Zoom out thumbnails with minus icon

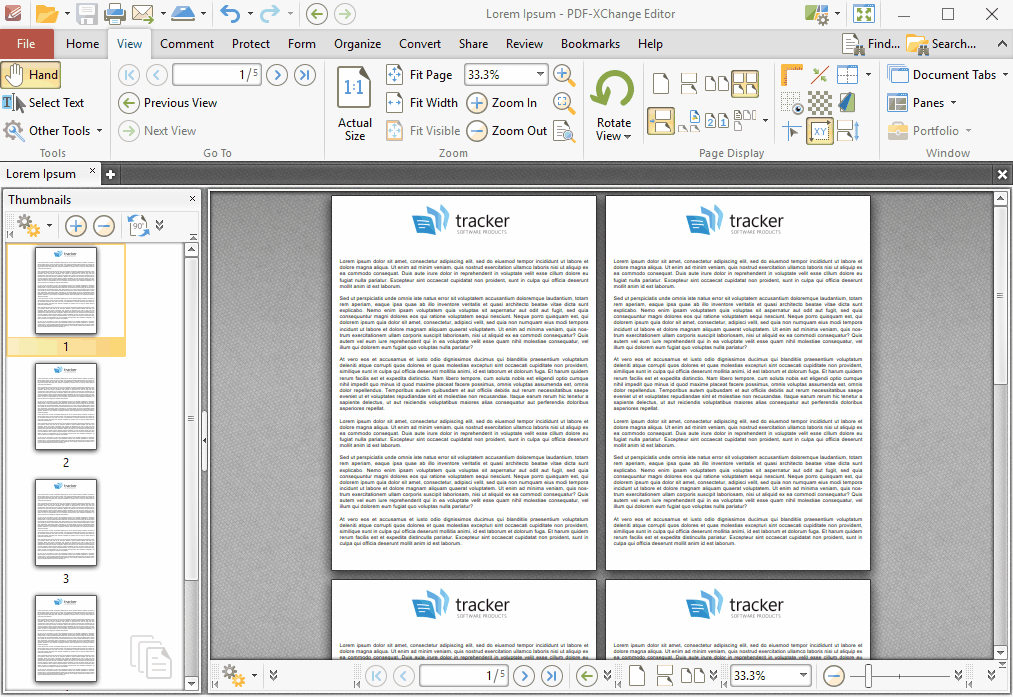point(104,226)
